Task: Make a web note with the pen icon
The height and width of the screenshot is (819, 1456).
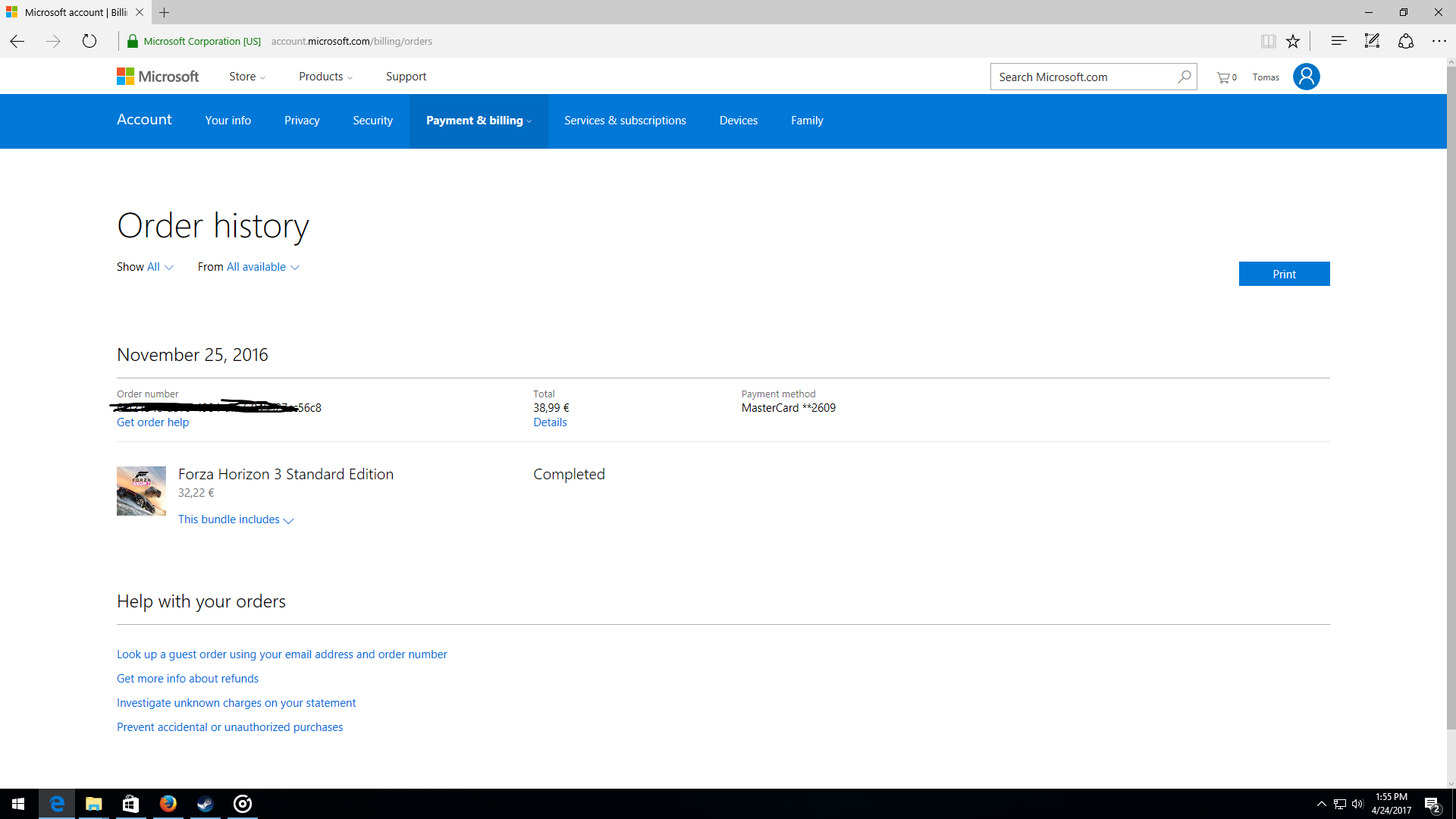Action: (x=1372, y=41)
